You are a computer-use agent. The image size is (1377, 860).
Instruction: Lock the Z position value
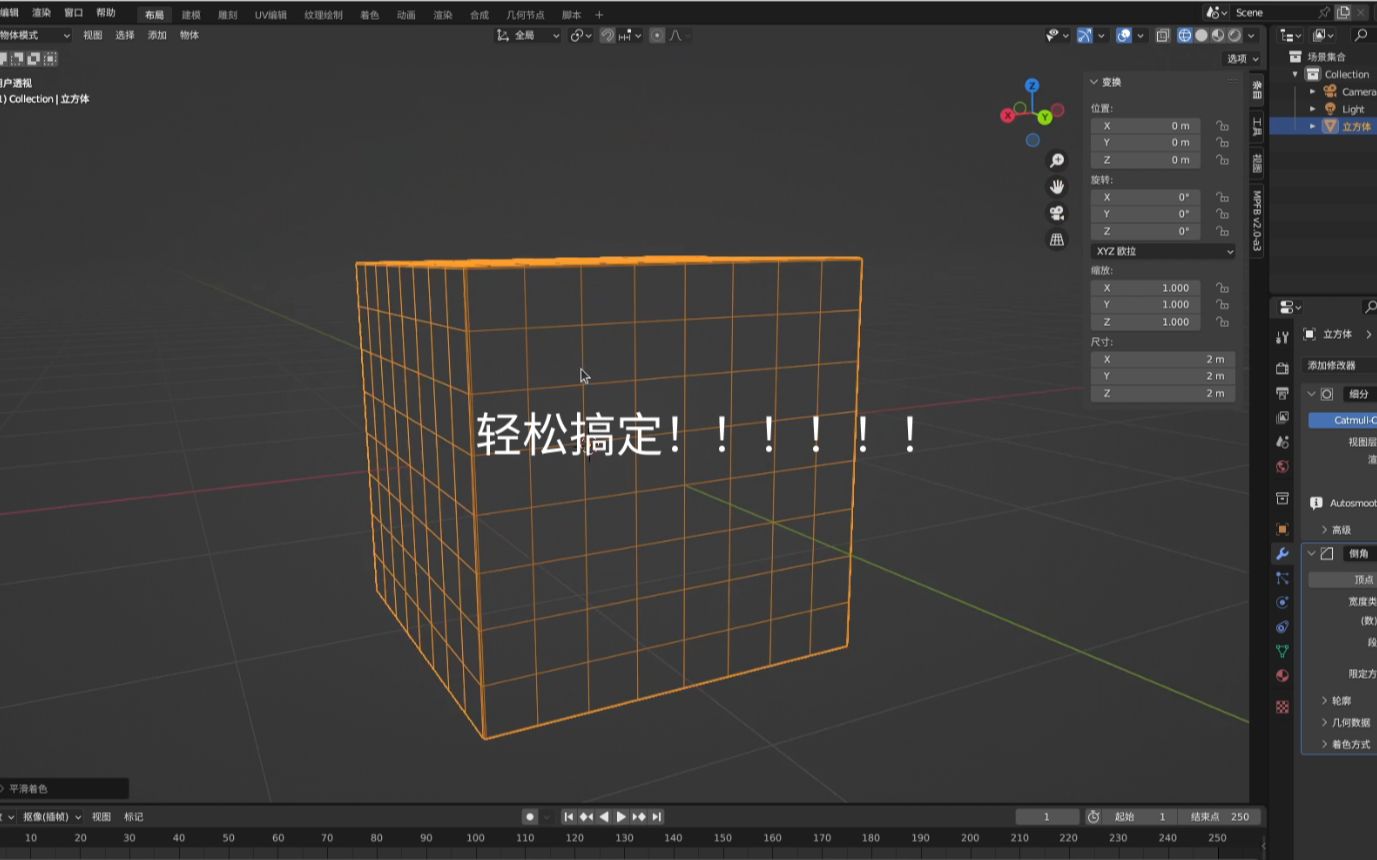coord(1222,158)
